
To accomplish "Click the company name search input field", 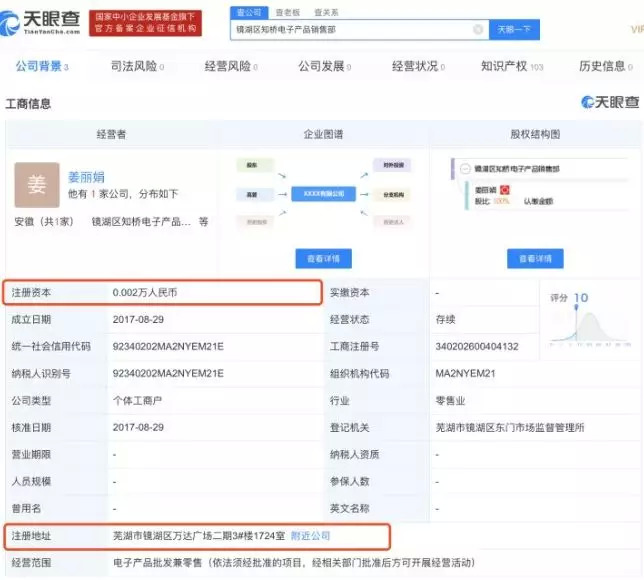I will (x=350, y=31).
